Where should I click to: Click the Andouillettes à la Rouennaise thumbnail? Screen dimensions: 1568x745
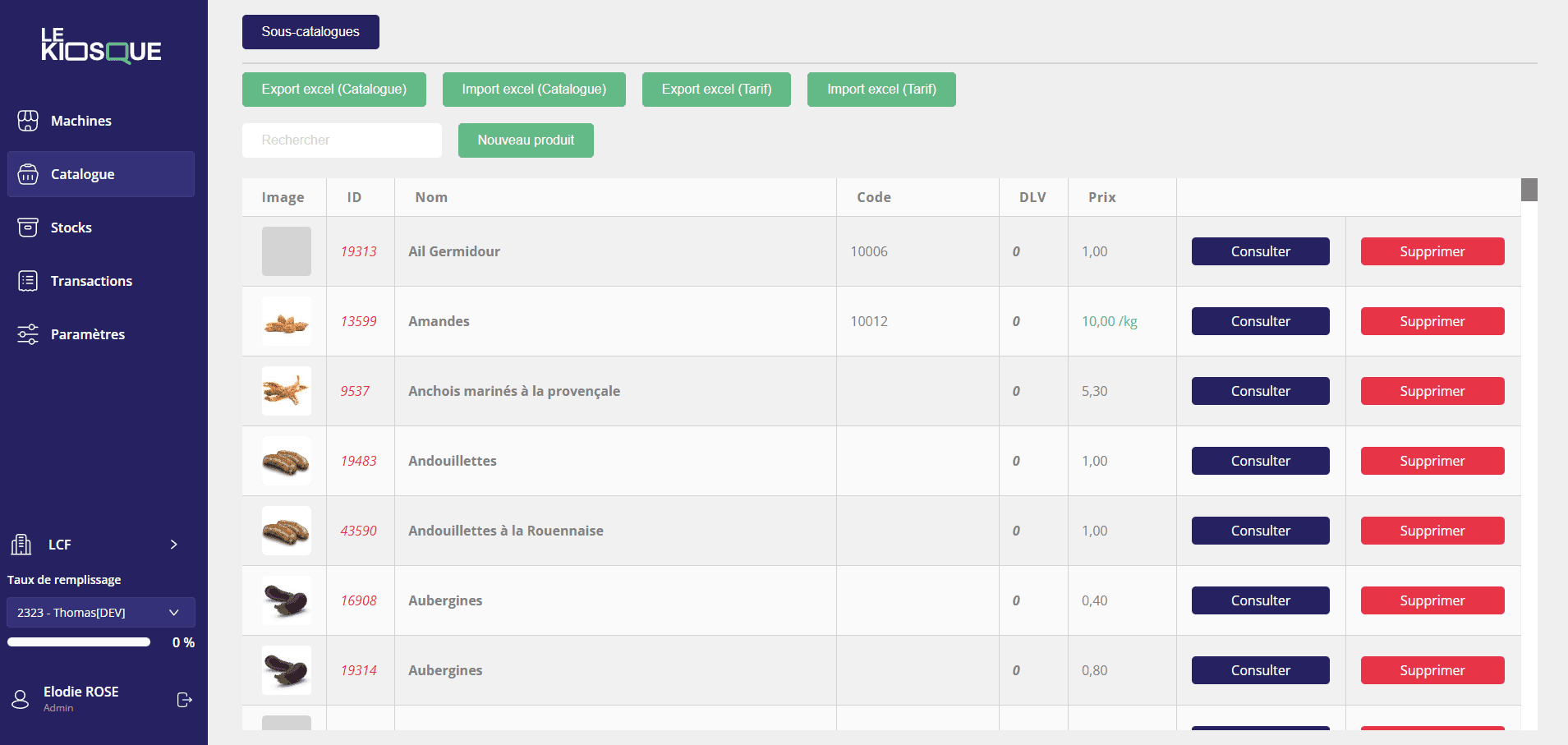coord(287,531)
